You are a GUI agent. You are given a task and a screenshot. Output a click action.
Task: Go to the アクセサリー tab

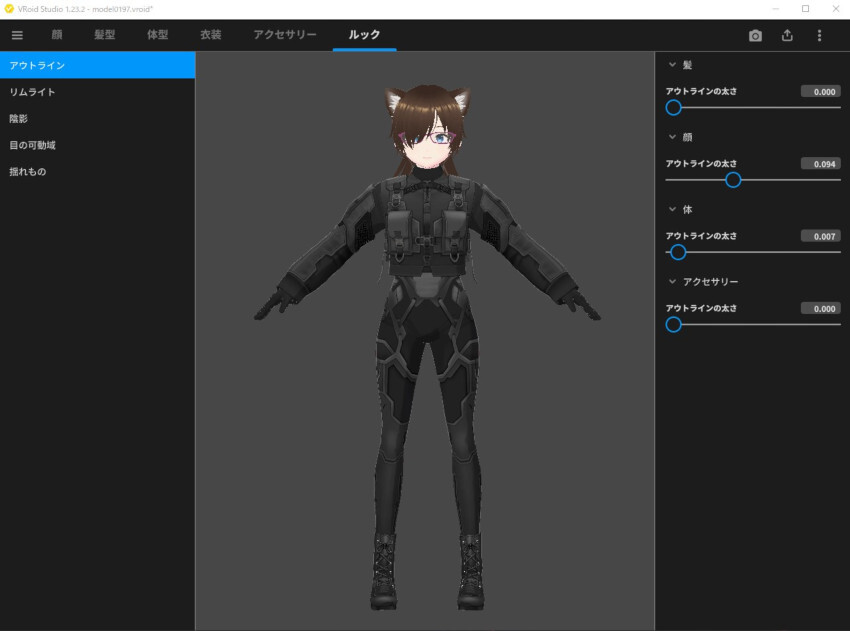[x=285, y=35]
